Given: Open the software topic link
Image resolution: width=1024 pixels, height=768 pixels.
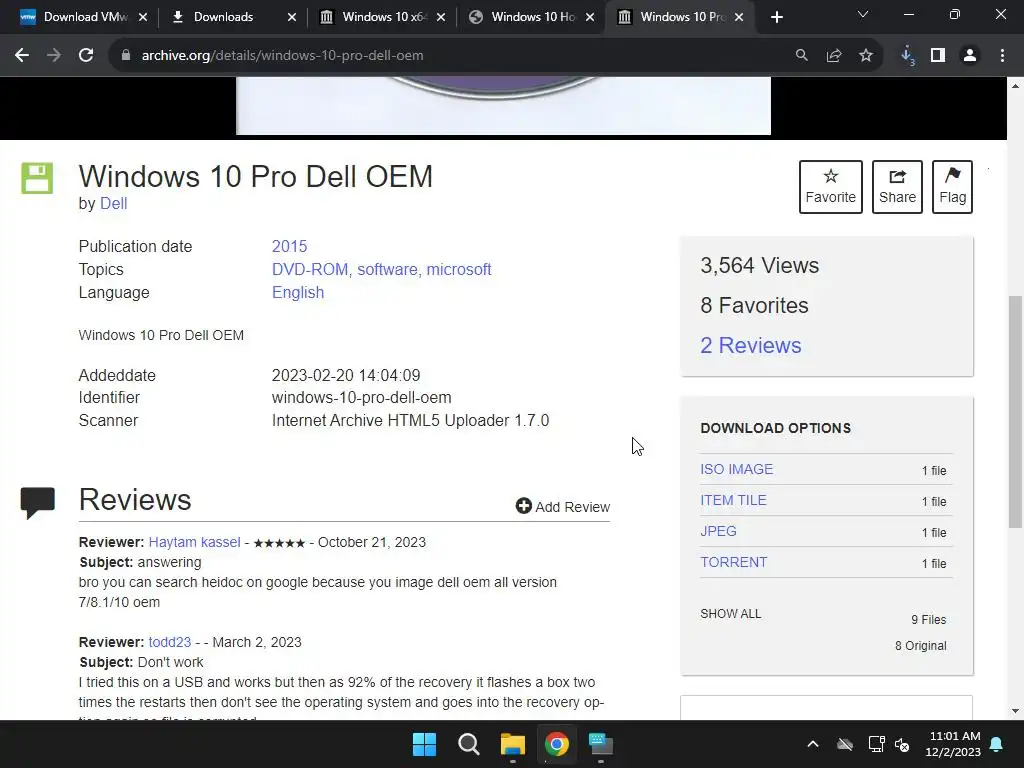Looking at the screenshot, I should click(x=389, y=270).
